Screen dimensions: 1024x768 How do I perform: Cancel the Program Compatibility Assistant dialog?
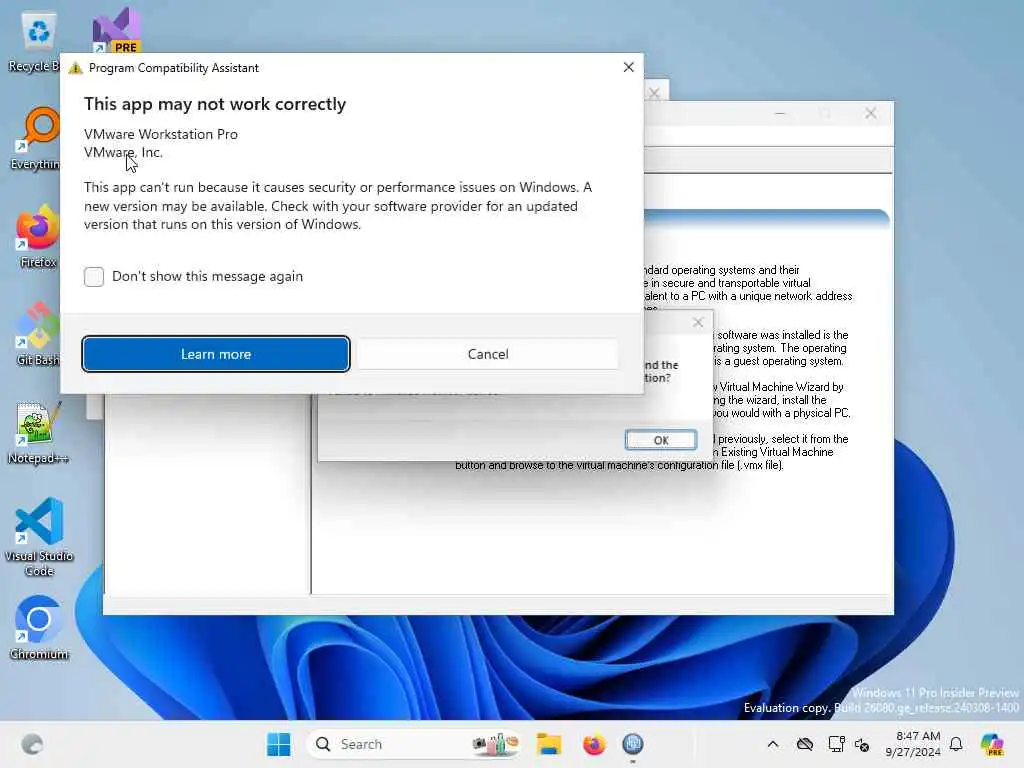[487, 354]
